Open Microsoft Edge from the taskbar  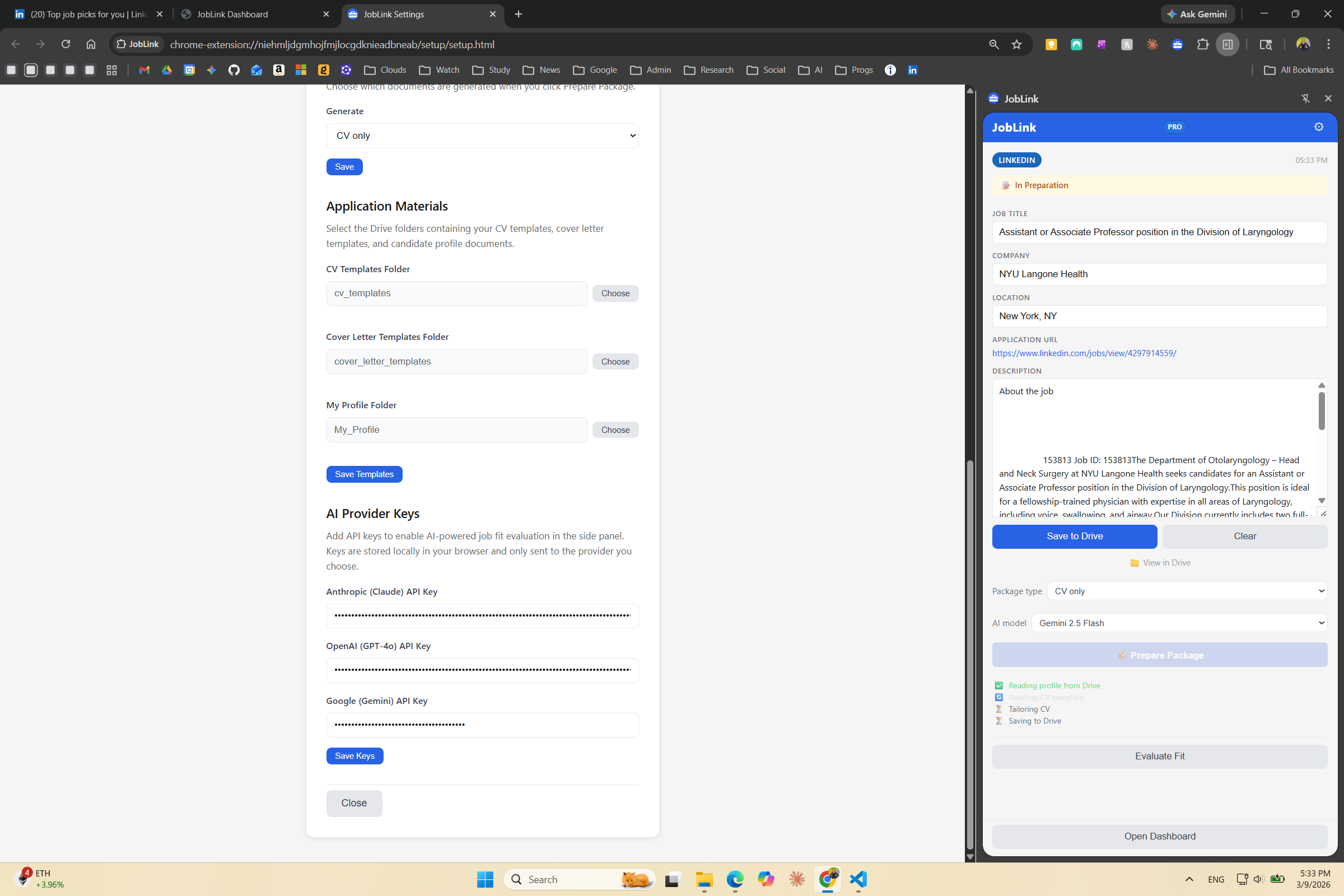(x=735, y=879)
